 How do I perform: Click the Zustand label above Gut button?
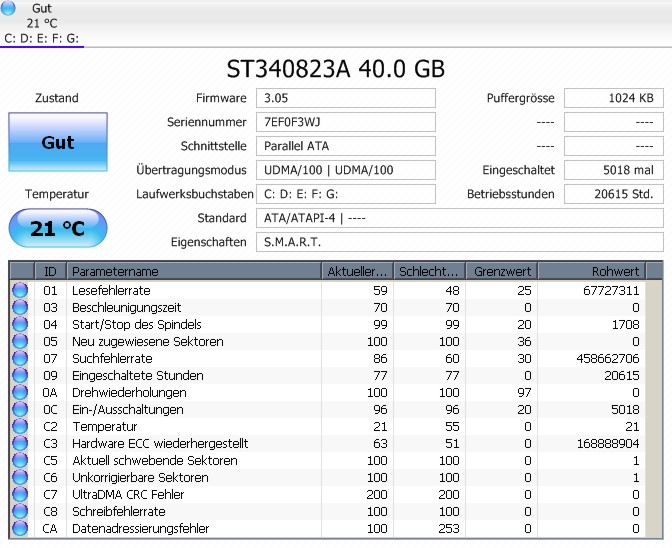pyautogui.click(x=57, y=98)
